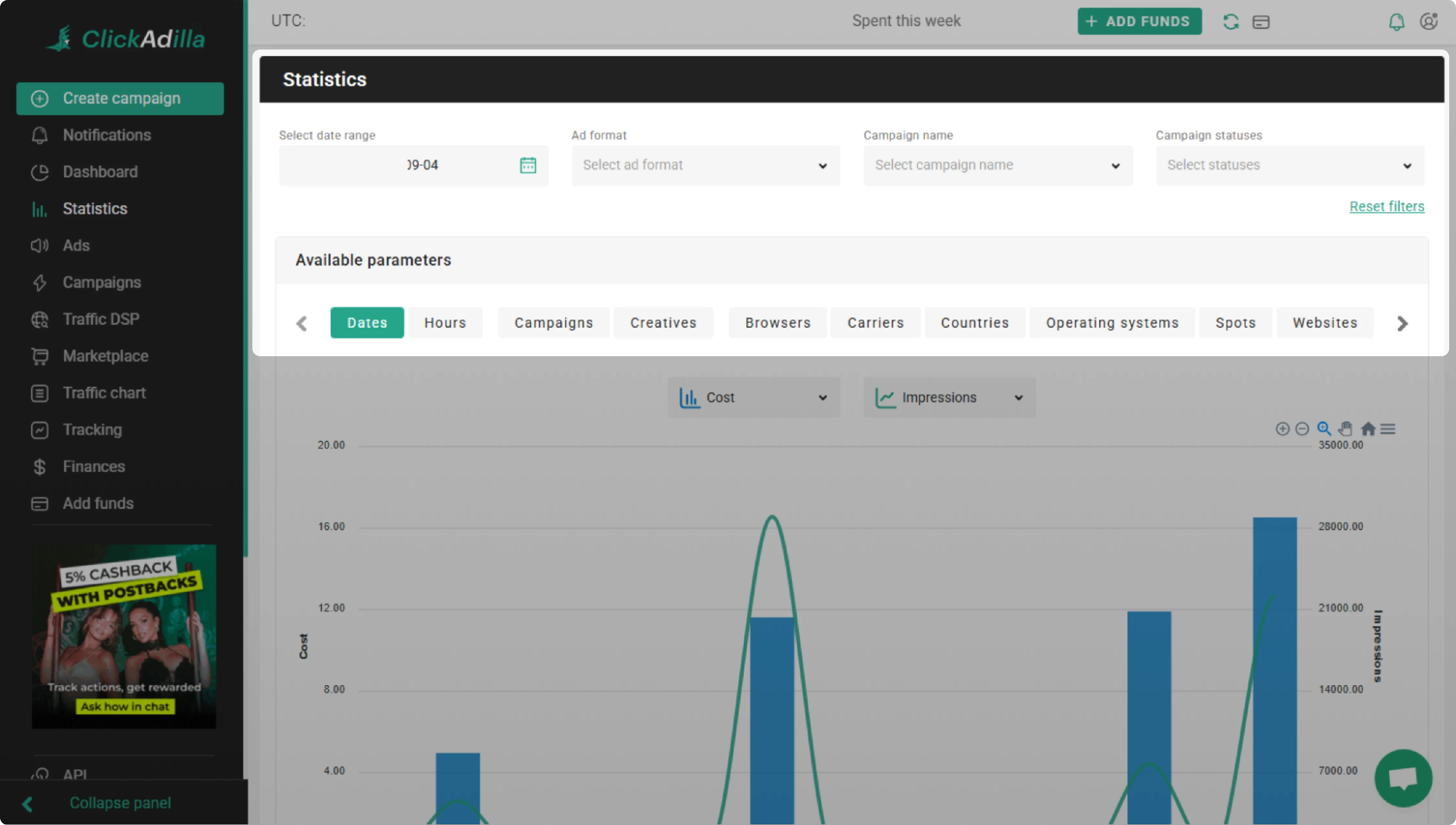The height and width of the screenshot is (825, 1456).
Task: Reset chart zoom with home icon
Action: pos(1368,429)
